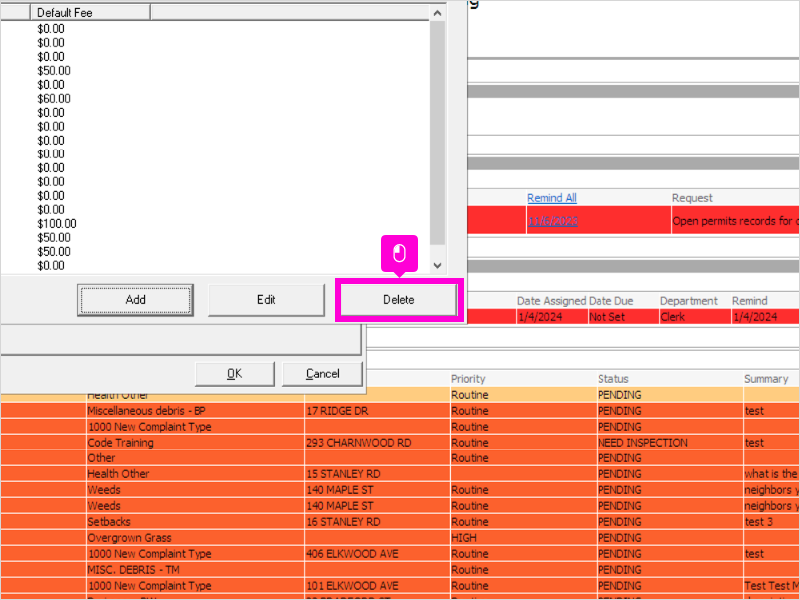Click the Department column header

click(688, 301)
